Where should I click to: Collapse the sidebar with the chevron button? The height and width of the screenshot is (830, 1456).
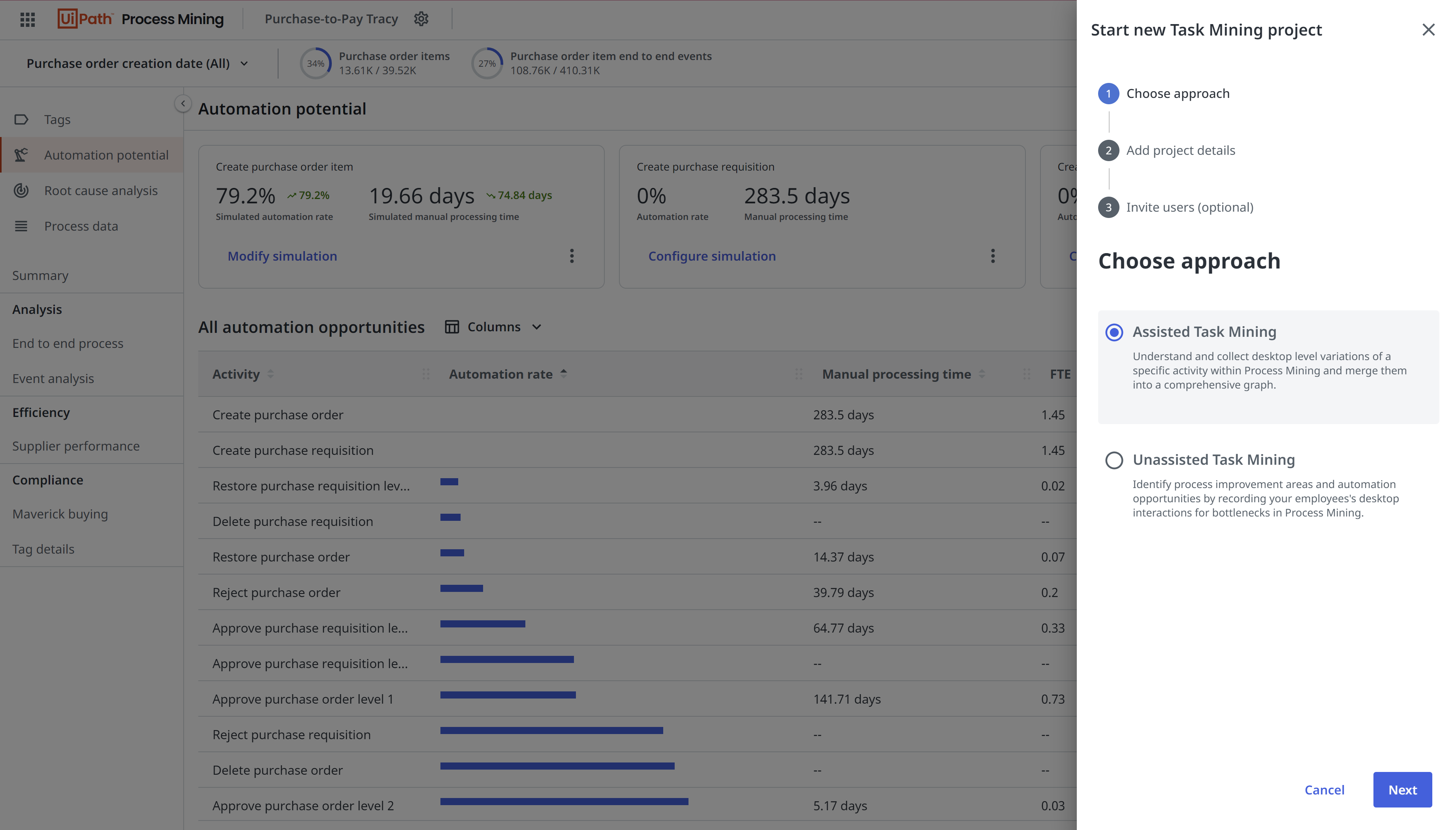[182, 103]
